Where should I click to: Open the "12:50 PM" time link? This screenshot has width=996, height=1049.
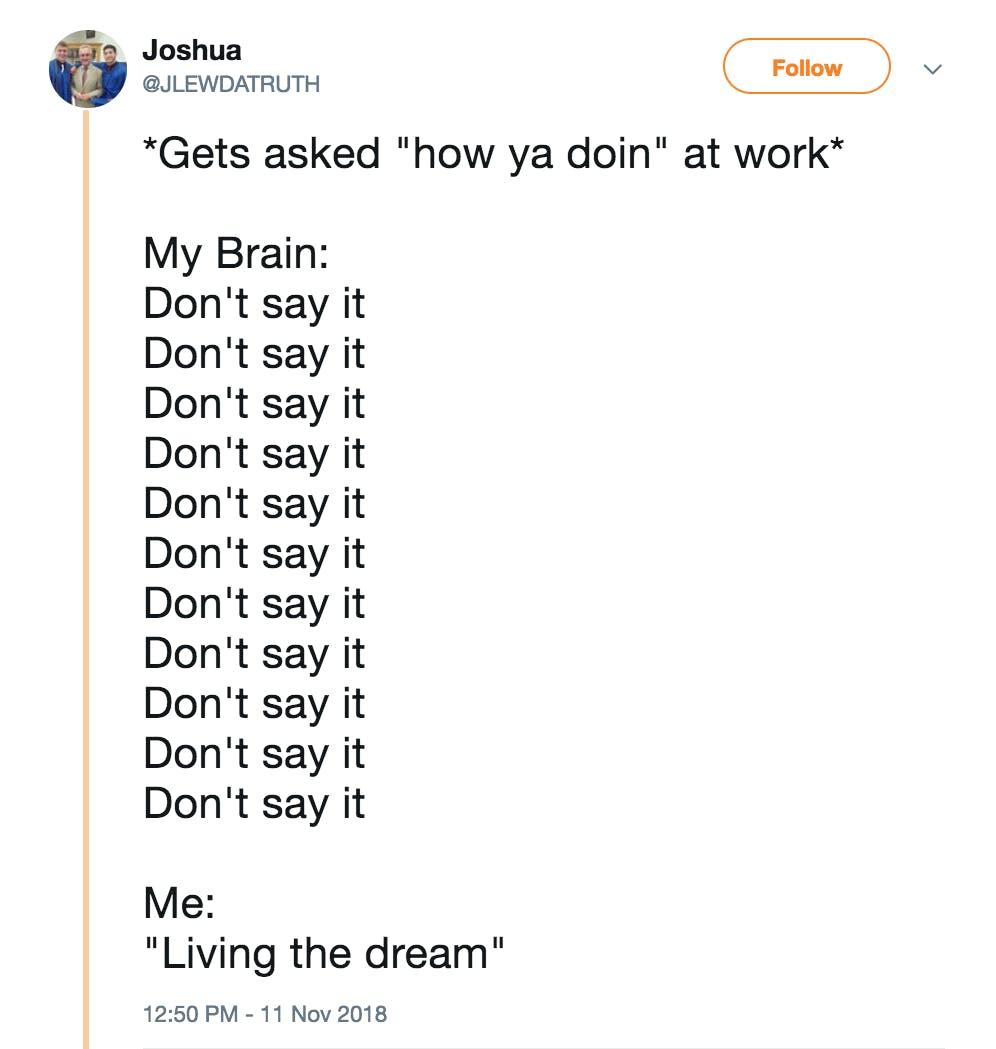click(x=190, y=1014)
